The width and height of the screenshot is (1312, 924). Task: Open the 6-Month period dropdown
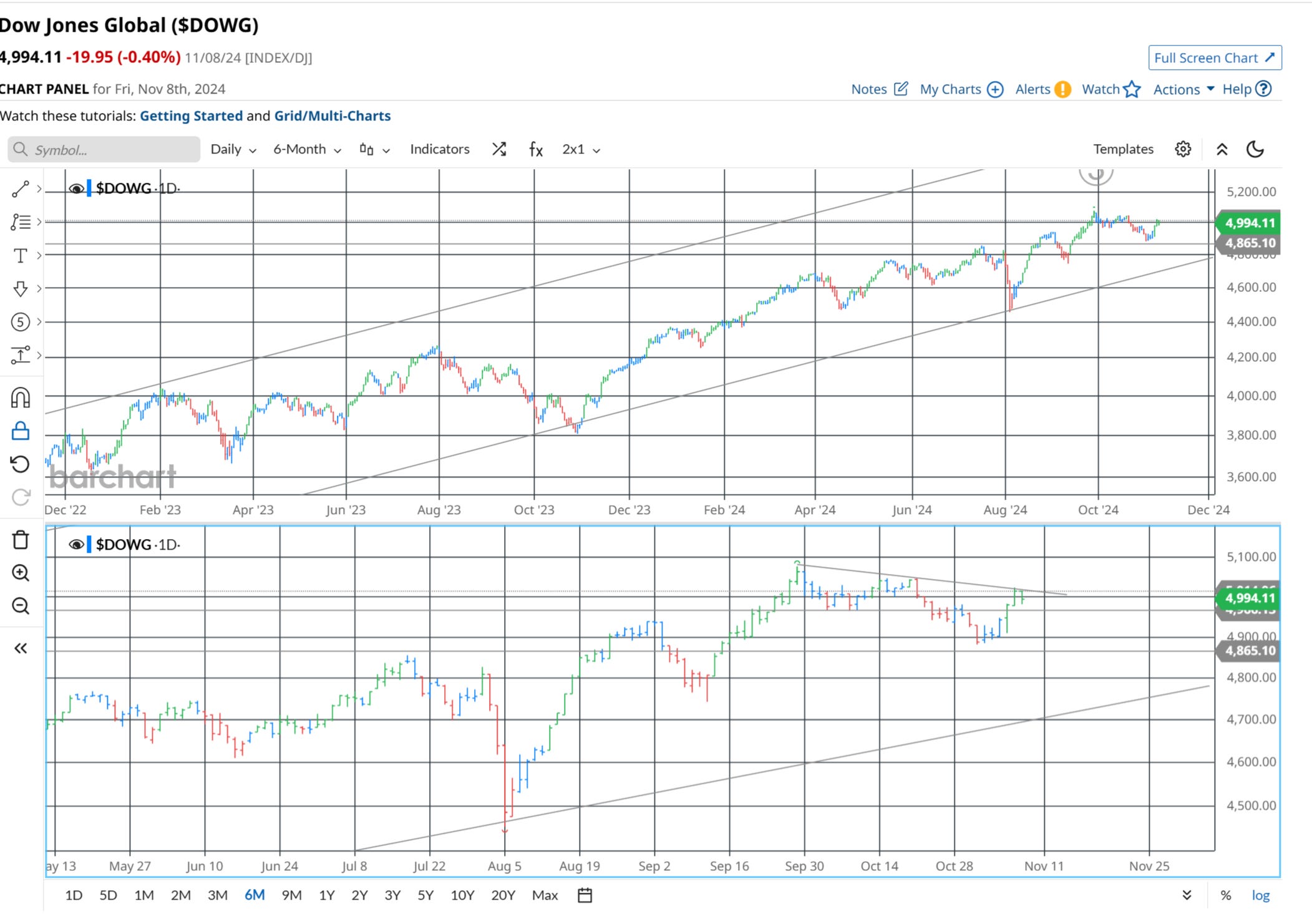307,149
